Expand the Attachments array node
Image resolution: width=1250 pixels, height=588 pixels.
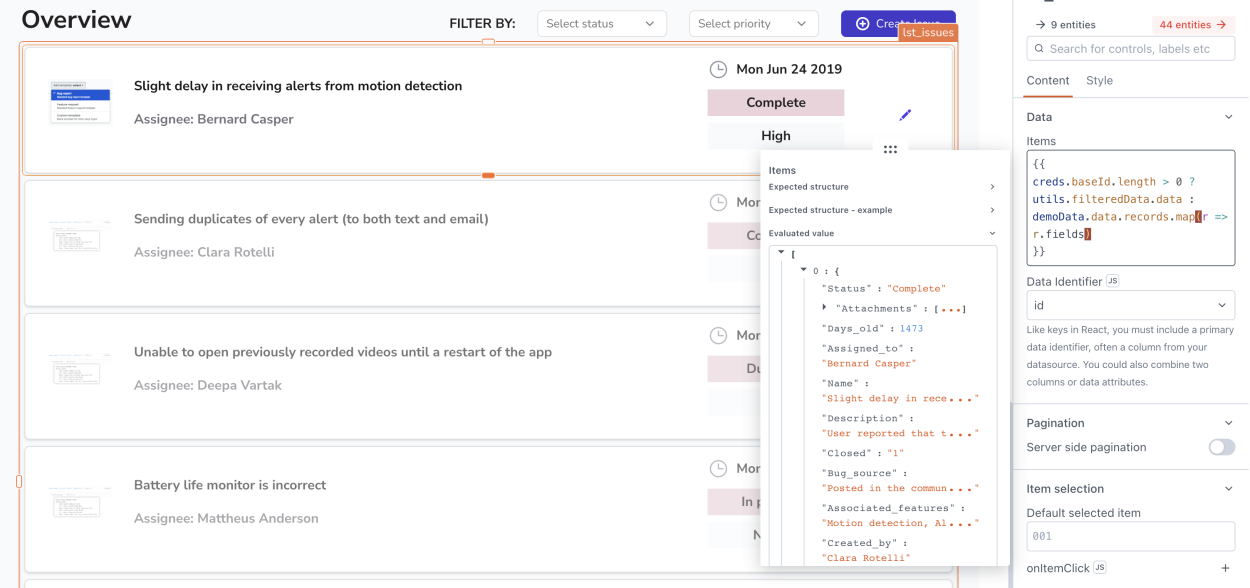coord(824,308)
